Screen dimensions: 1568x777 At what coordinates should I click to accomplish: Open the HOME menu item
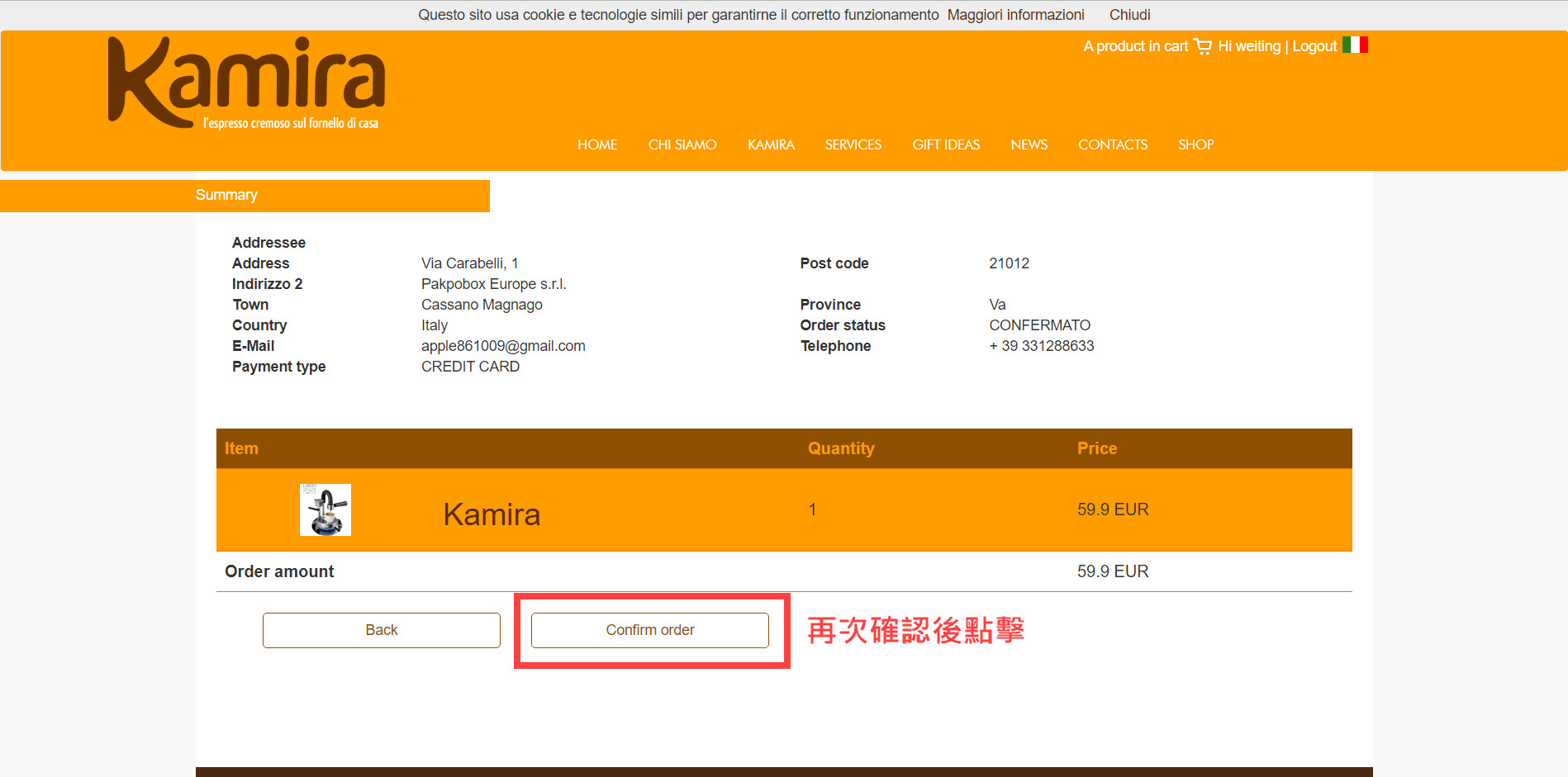597,145
